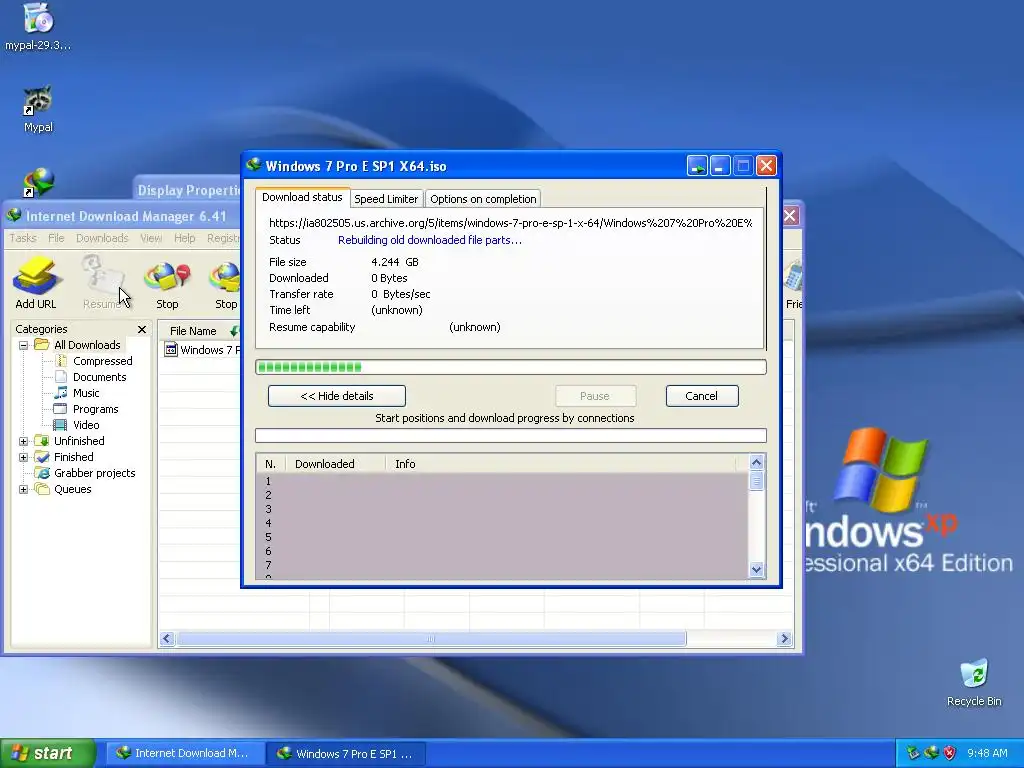
Task: Select the Mypal raccoon desktop shortcut
Action: [x=38, y=109]
